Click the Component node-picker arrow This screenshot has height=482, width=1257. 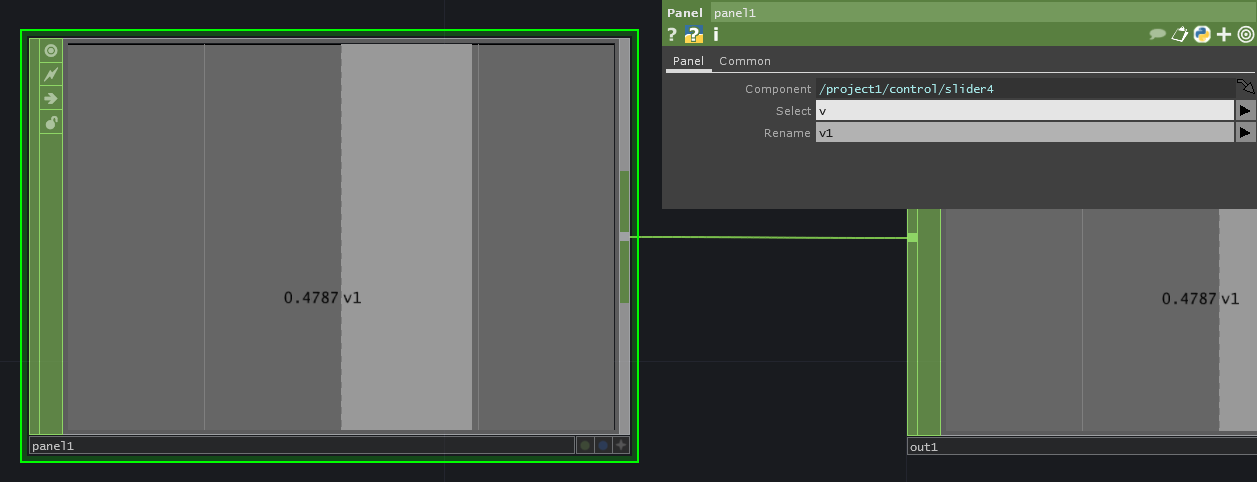(1245, 88)
